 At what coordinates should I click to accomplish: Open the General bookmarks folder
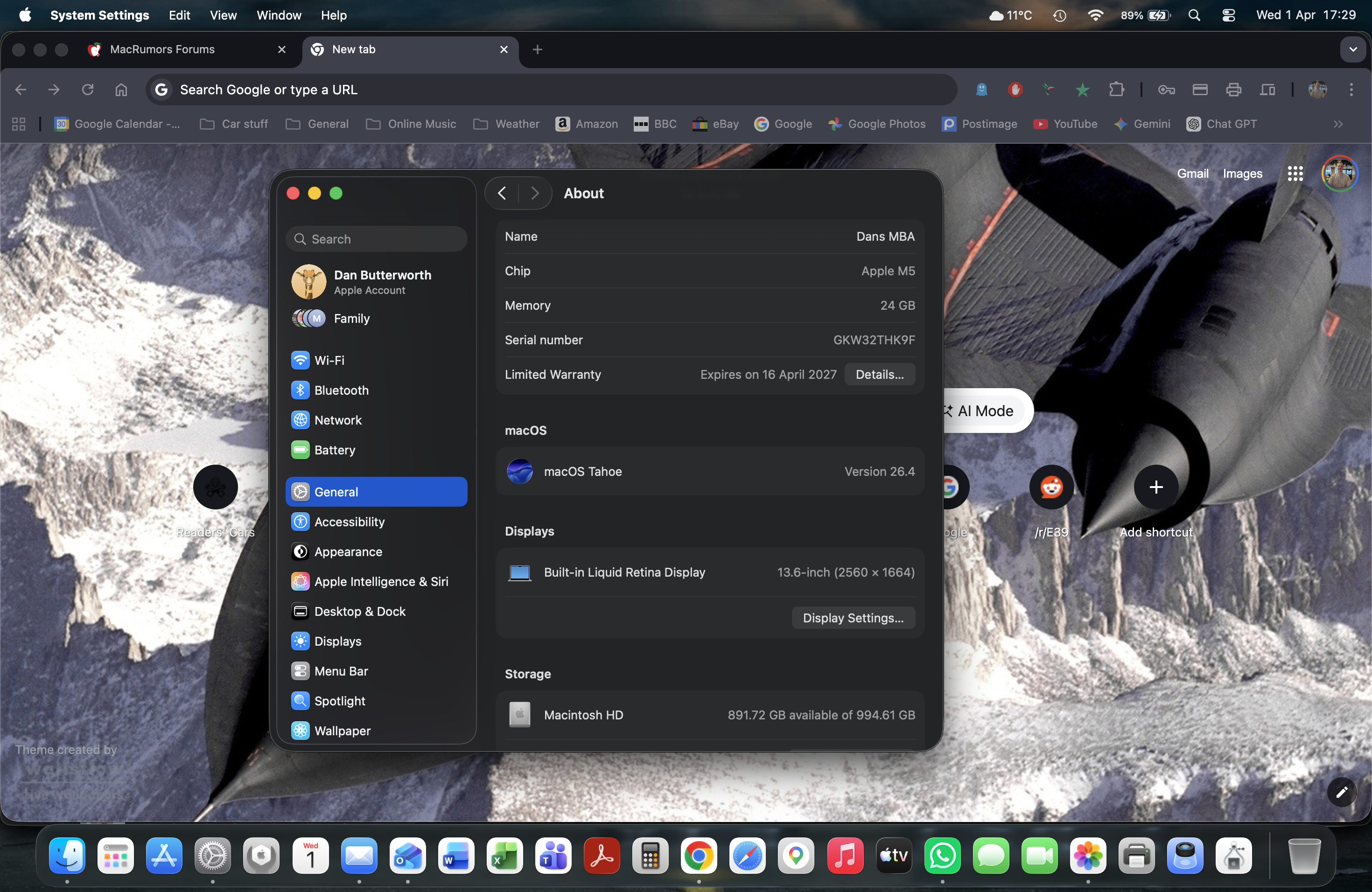(317, 124)
